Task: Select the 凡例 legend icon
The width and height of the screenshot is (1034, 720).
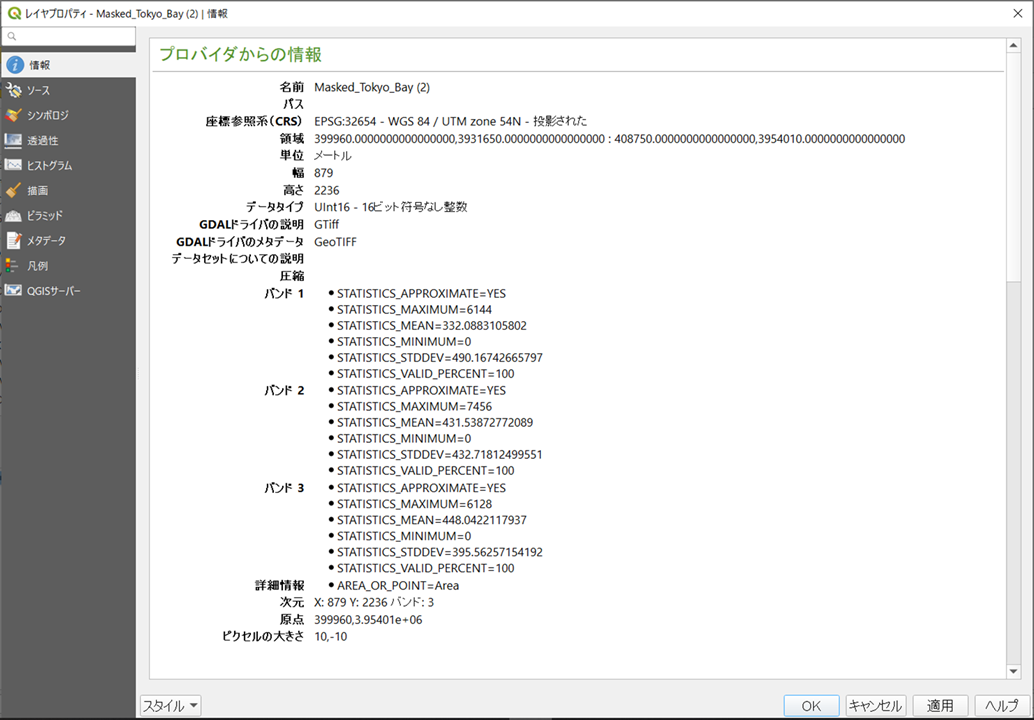Action: point(12,265)
